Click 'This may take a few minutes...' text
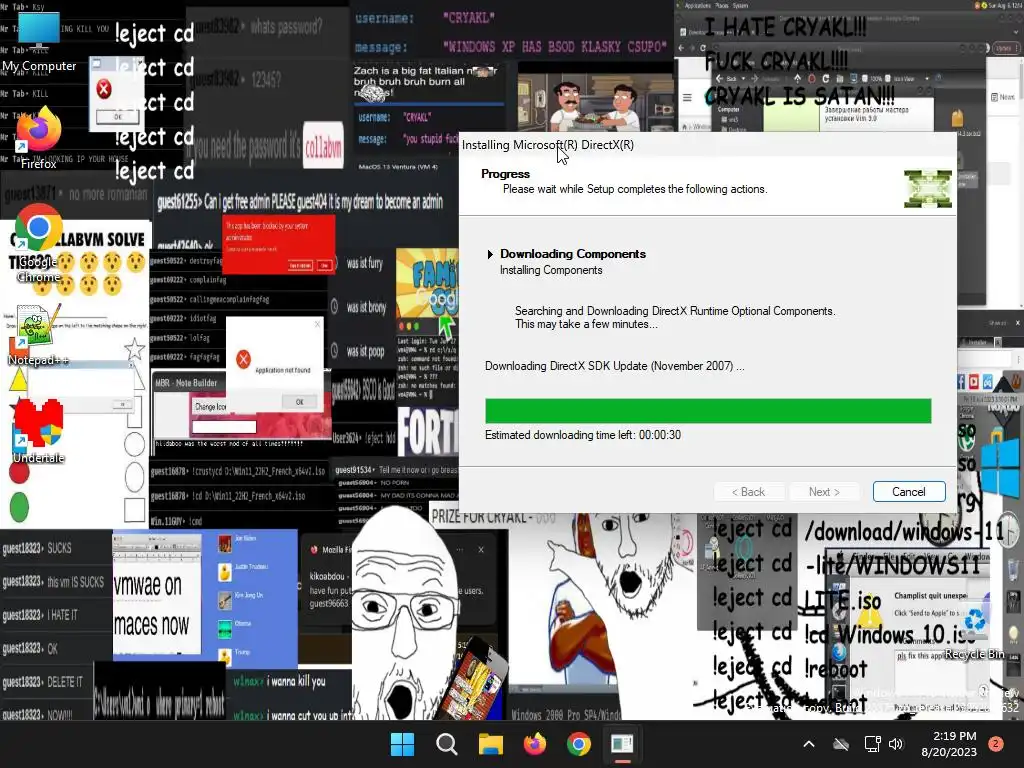Screen dimensions: 1024x768 pos(586,325)
